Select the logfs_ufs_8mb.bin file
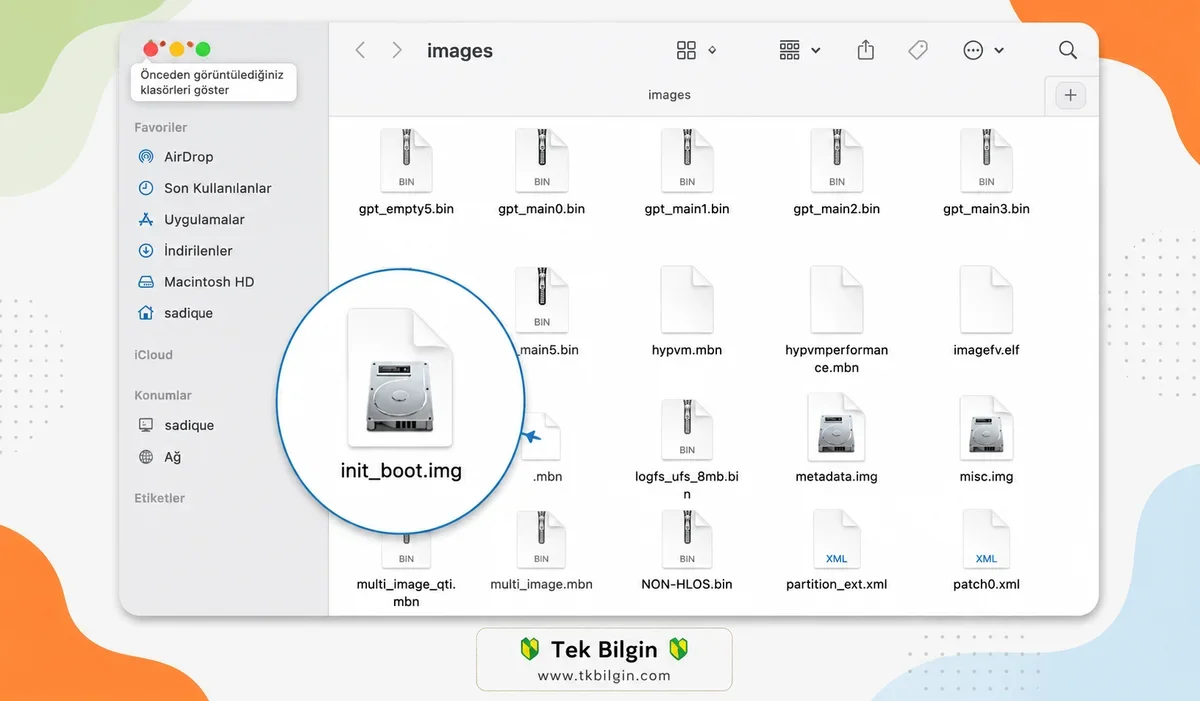The image size is (1200, 701). (687, 448)
